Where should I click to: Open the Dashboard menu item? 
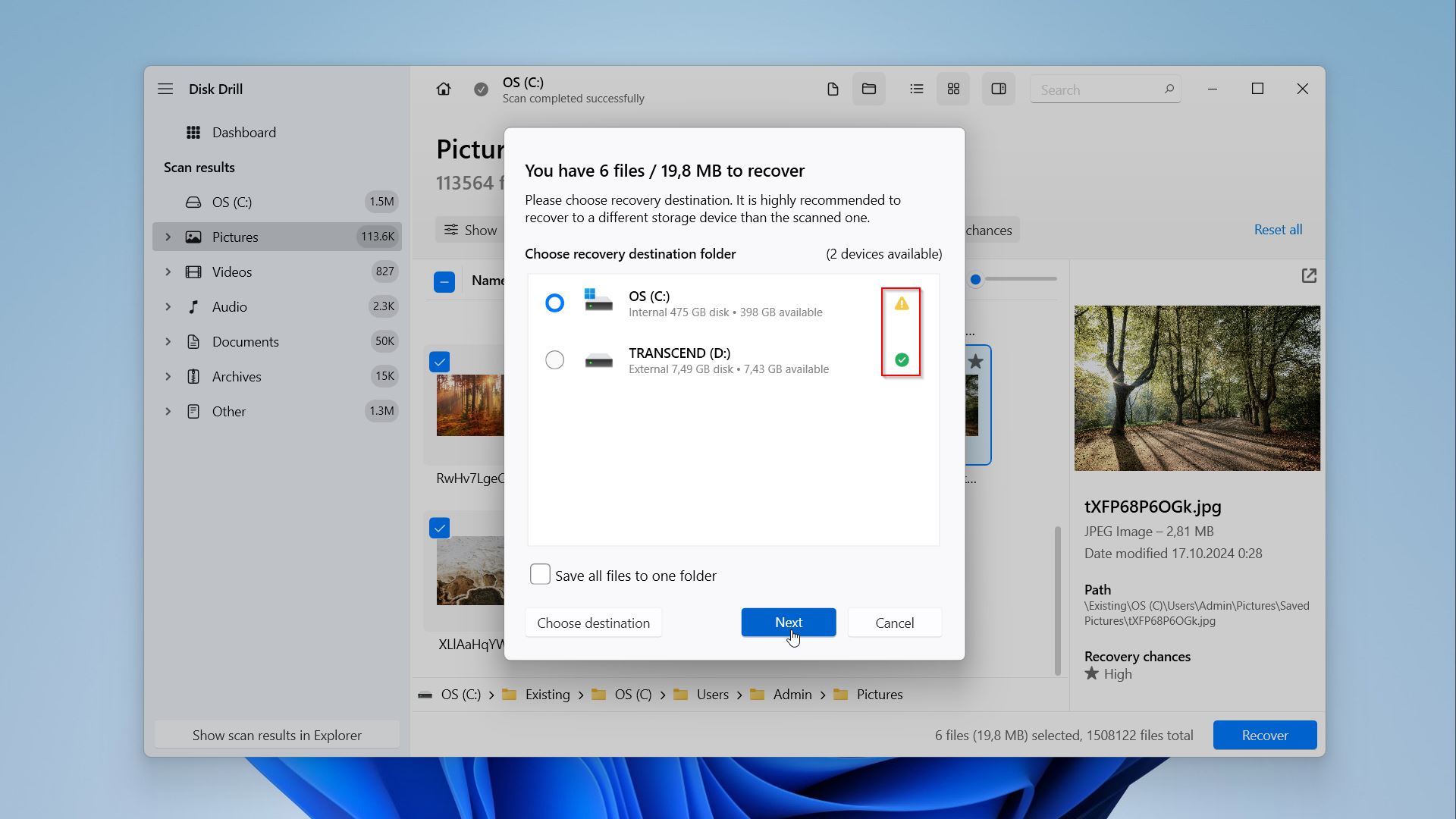[243, 131]
